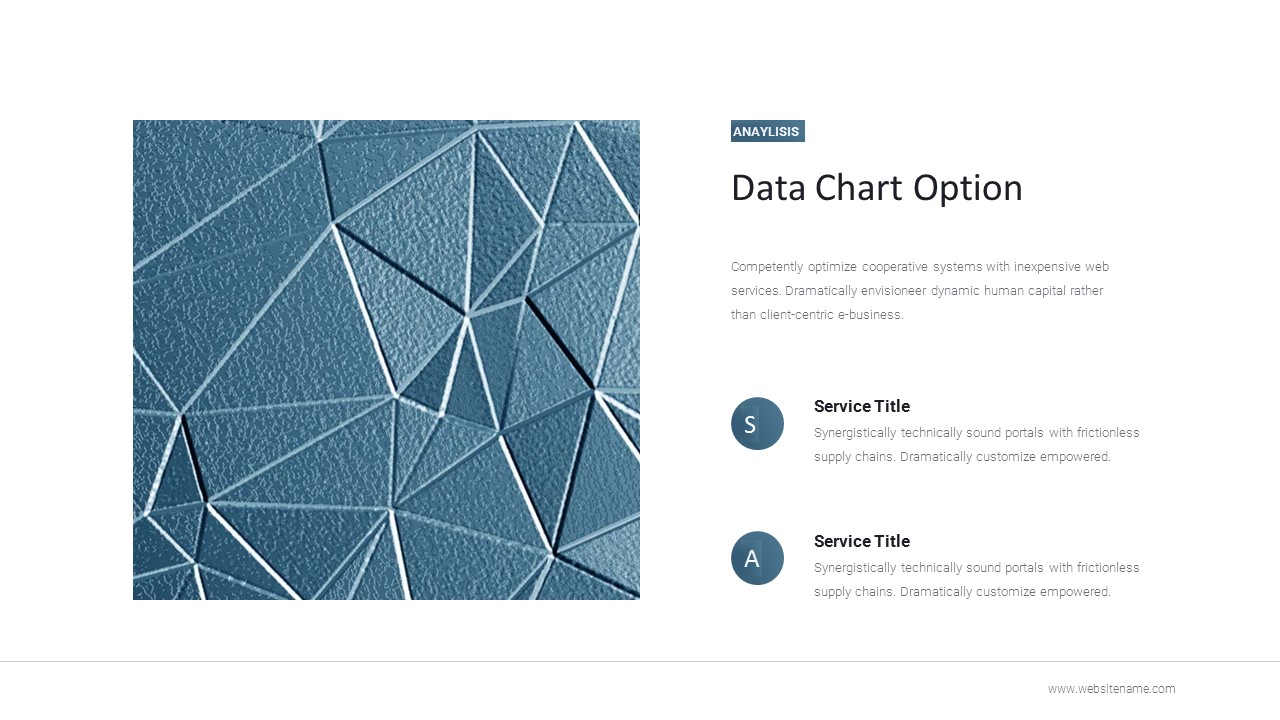Click the Data Chart Option heading
1280x720 pixels.
[876, 188]
